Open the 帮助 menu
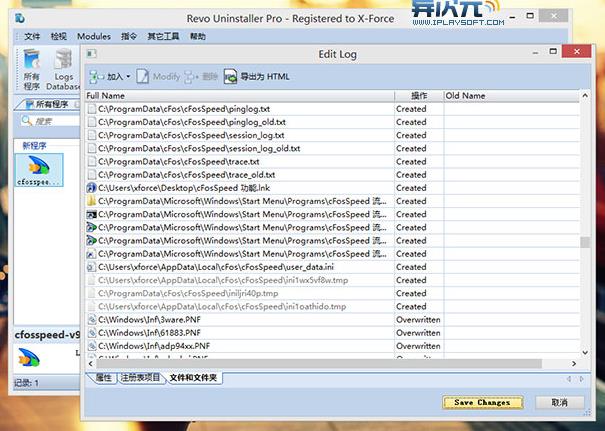This screenshot has width=605, height=431. pyautogui.click(x=198, y=37)
